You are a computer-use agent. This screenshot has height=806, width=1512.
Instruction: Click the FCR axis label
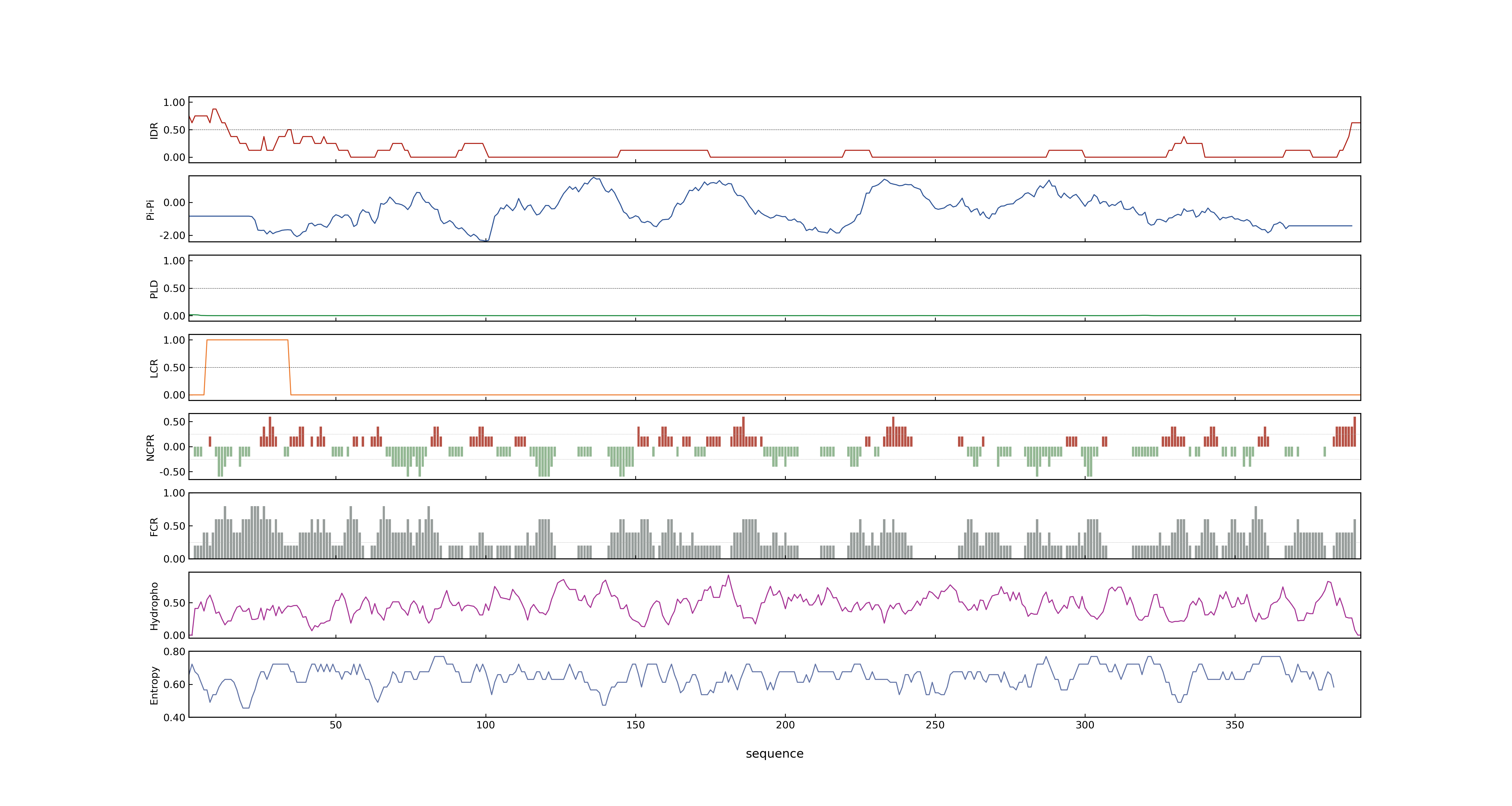(x=154, y=526)
